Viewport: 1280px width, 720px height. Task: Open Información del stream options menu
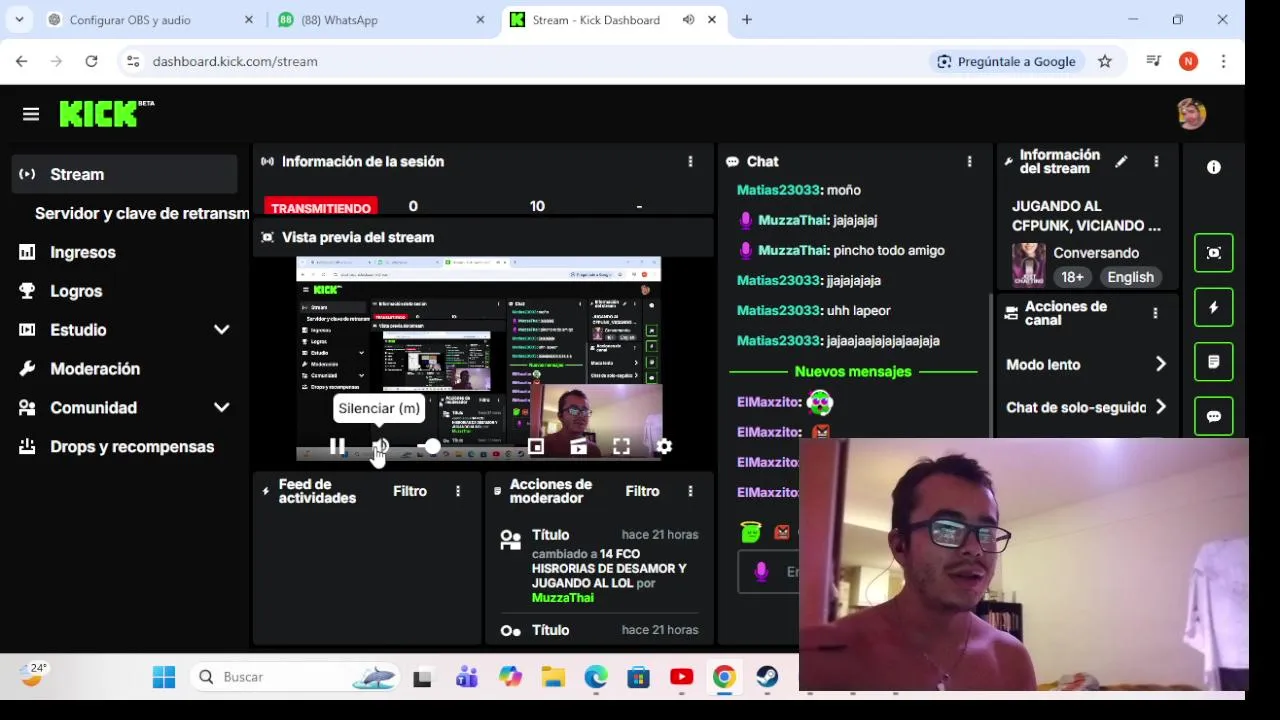point(1156,161)
